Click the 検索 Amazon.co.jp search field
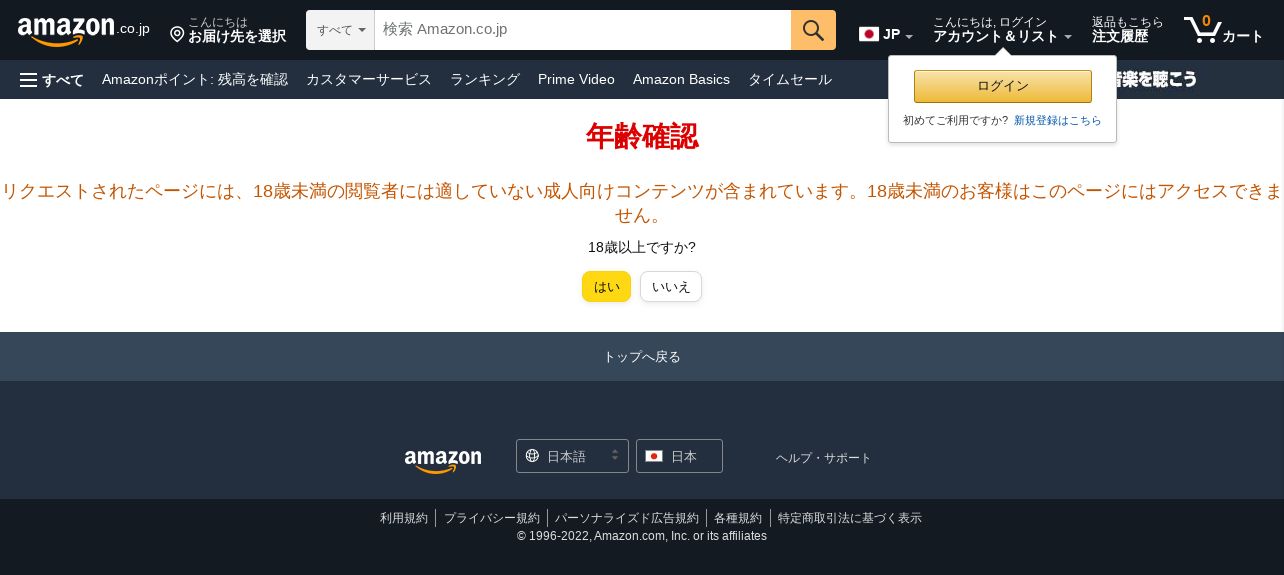The width and height of the screenshot is (1284, 575). tap(583, 30)
